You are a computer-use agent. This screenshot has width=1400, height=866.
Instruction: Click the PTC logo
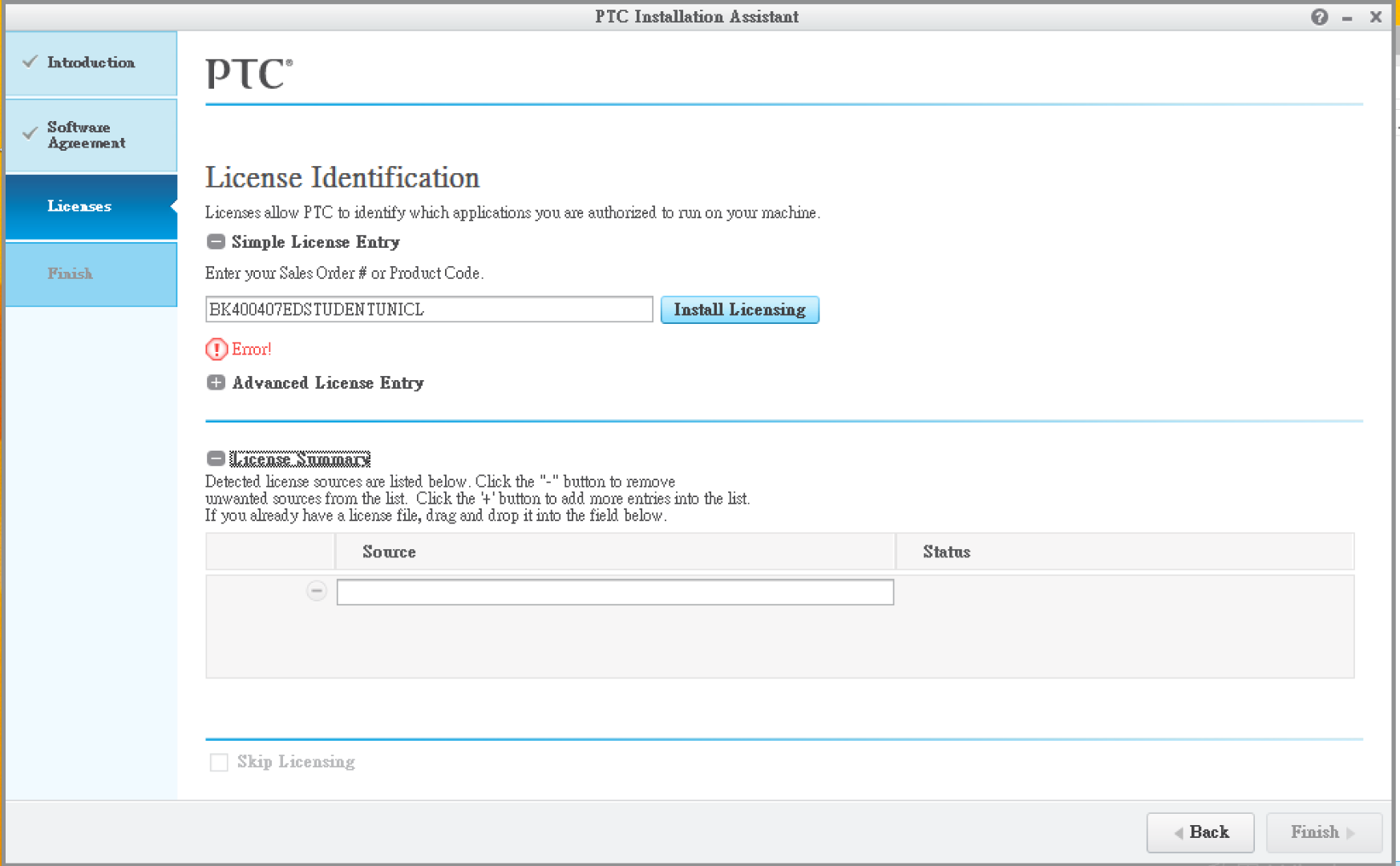pyautogui.click(x=247, y=72)
